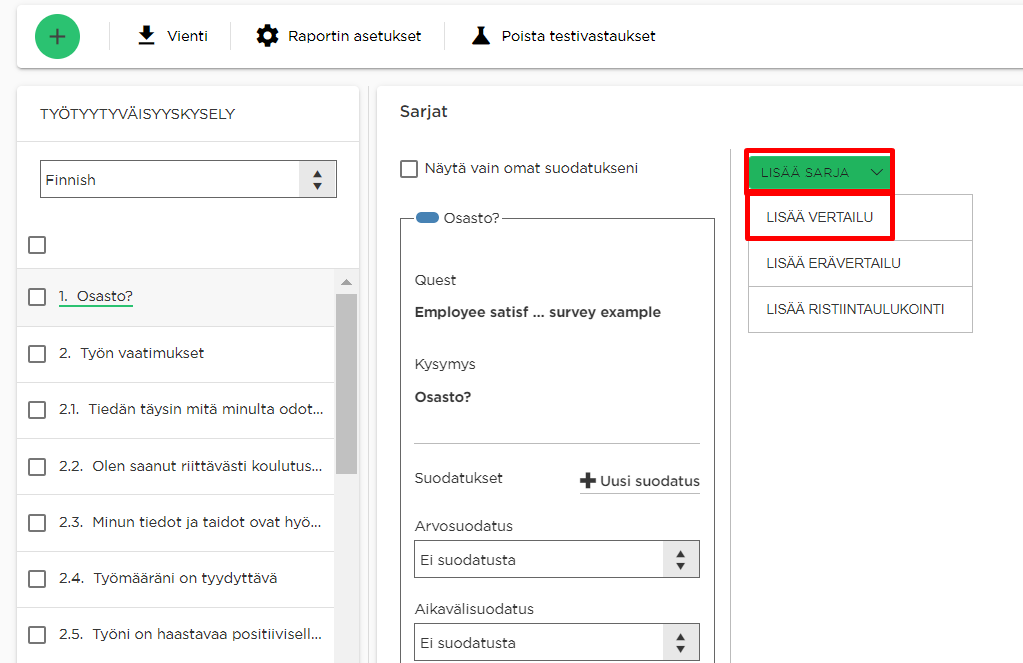This screenshot has height=663, width=1023.
Task: Click the question list scroll-up arrow
Action: (x=346, y=282)
